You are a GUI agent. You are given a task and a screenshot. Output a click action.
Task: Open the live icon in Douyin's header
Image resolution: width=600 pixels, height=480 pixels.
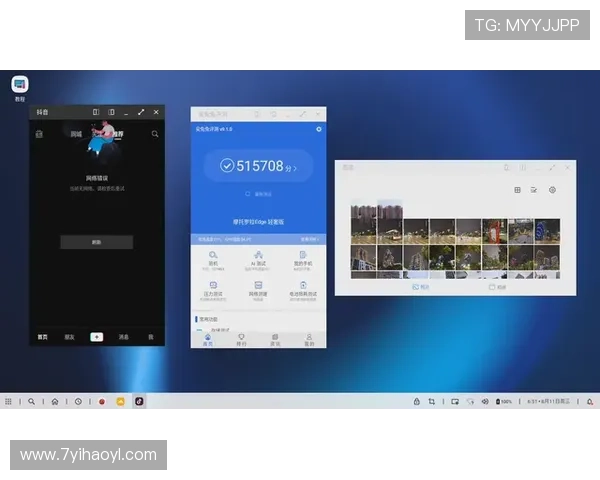[39, 134]
